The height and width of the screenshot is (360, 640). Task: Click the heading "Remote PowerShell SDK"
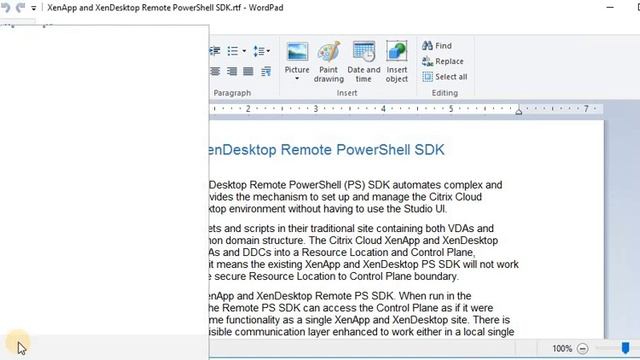(362, 150)
